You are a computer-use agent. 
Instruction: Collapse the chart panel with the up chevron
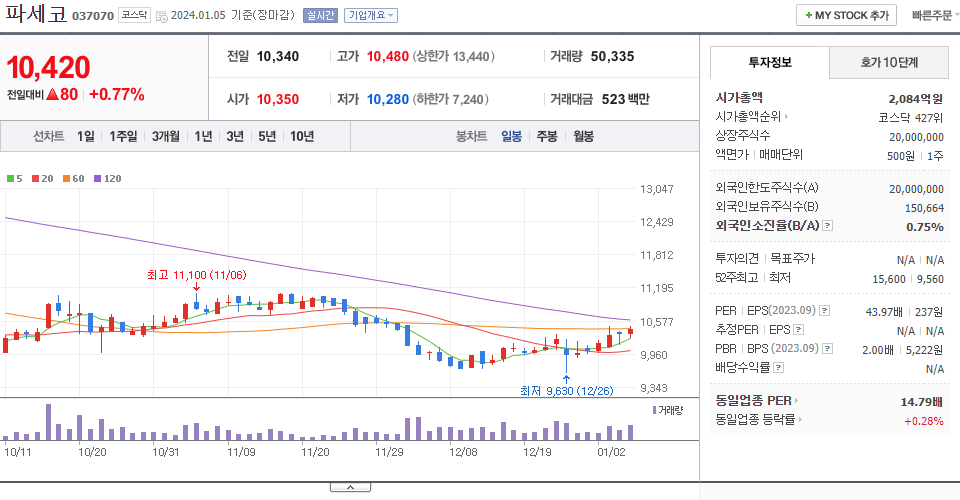[350, 487]
